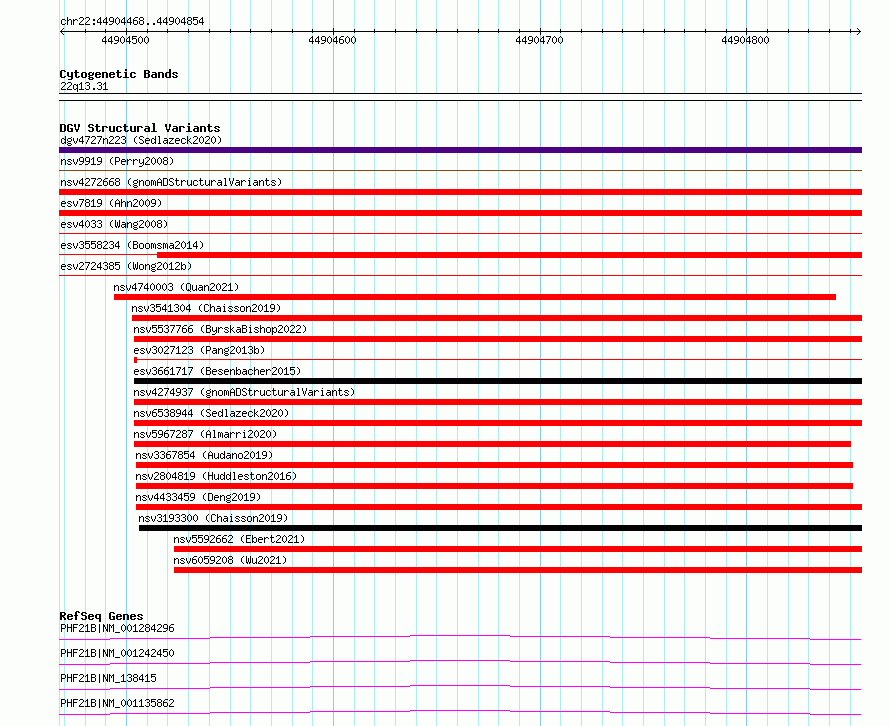Click the chr22:44904468..44904854 region label
Screen dimensions: 890x726
click(x=132, y=22)
